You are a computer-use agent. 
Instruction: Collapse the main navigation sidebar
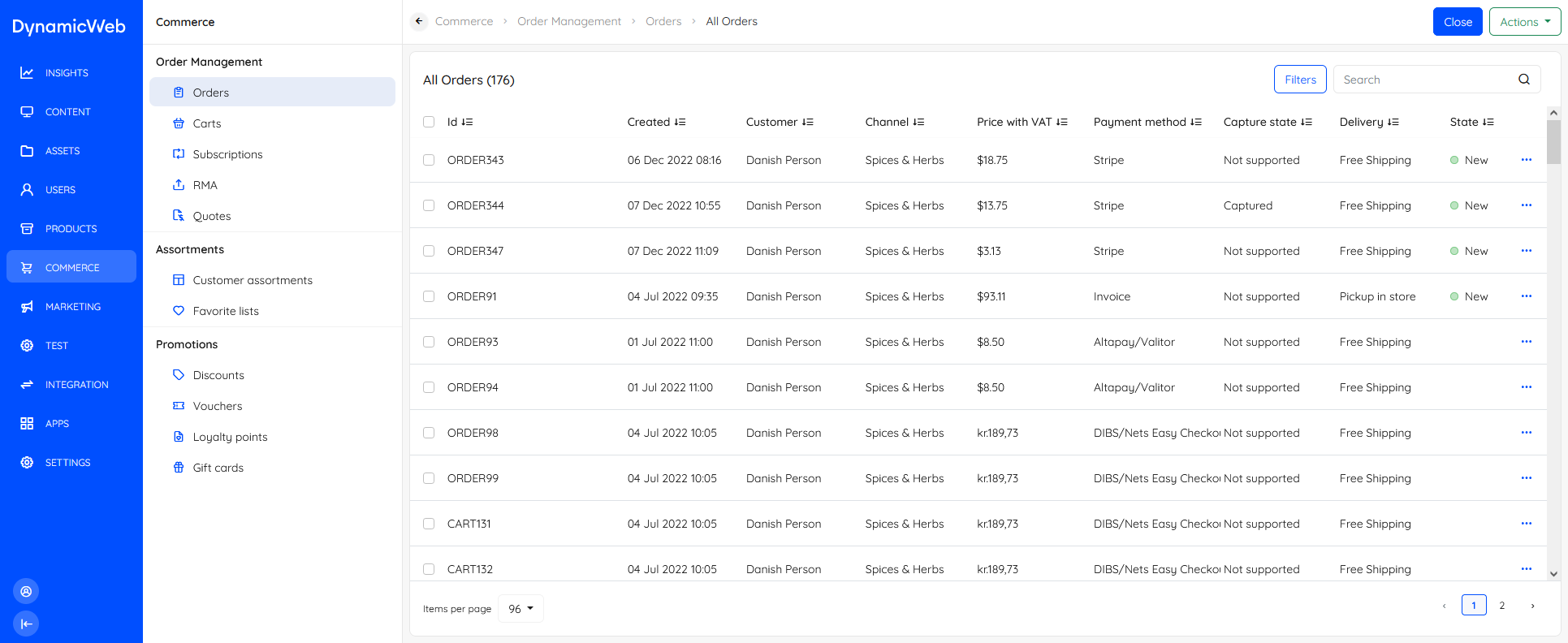26,624
